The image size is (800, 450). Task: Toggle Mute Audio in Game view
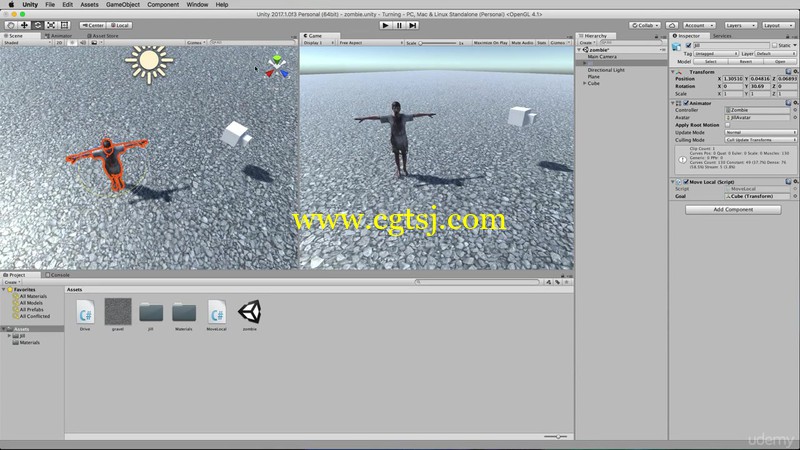click(x=522, y=43)
